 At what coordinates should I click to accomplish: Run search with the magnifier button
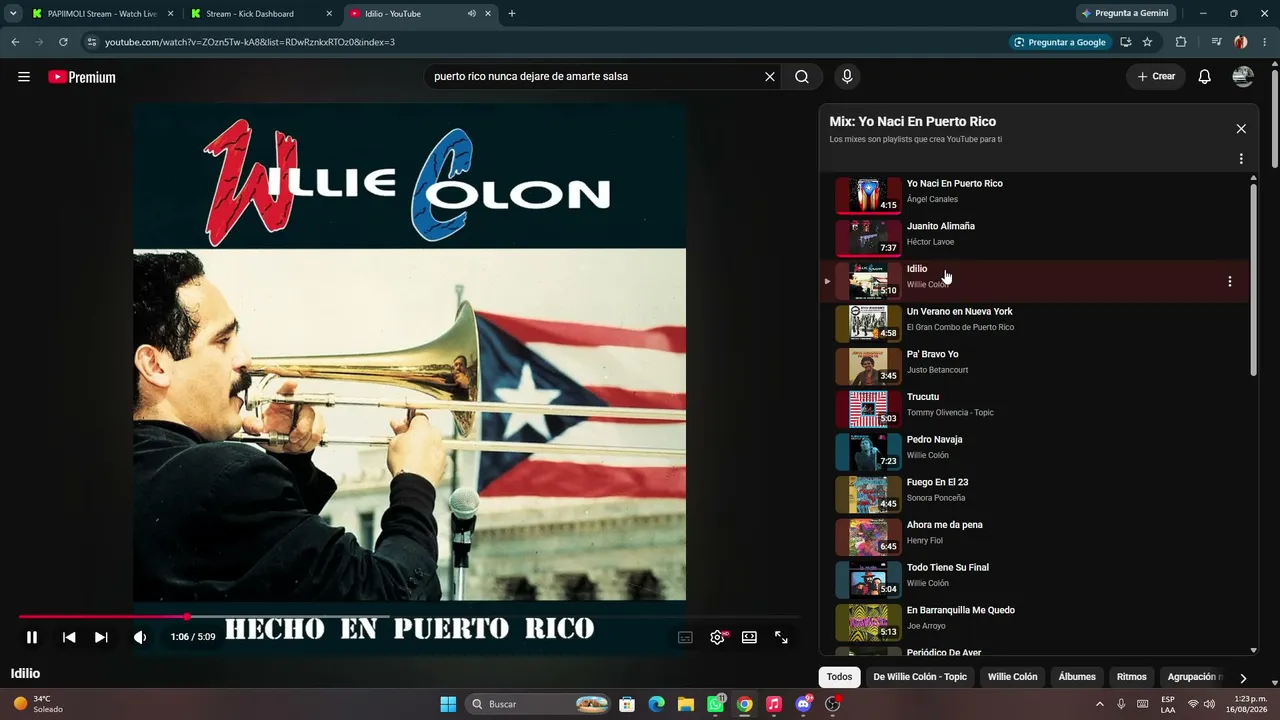[x=802, y=77]
